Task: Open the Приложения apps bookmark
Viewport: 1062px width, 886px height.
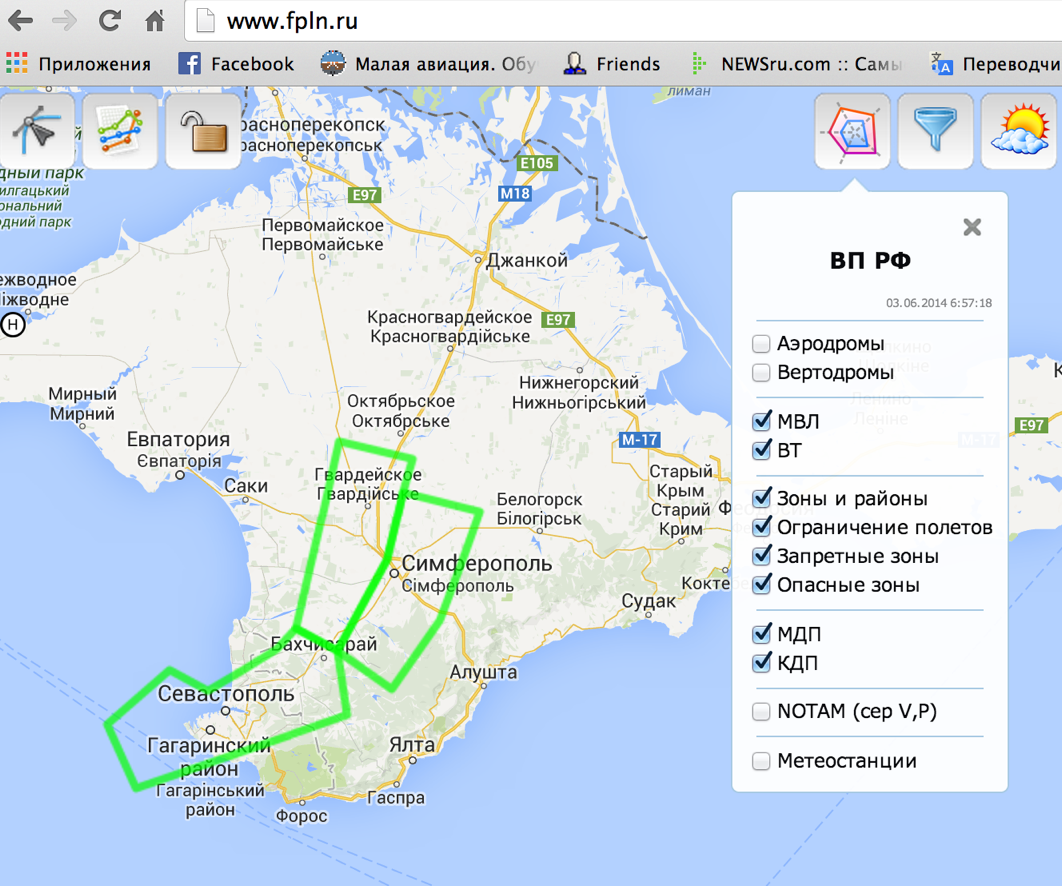Action: pyautogui.click(x=78, y=64)
